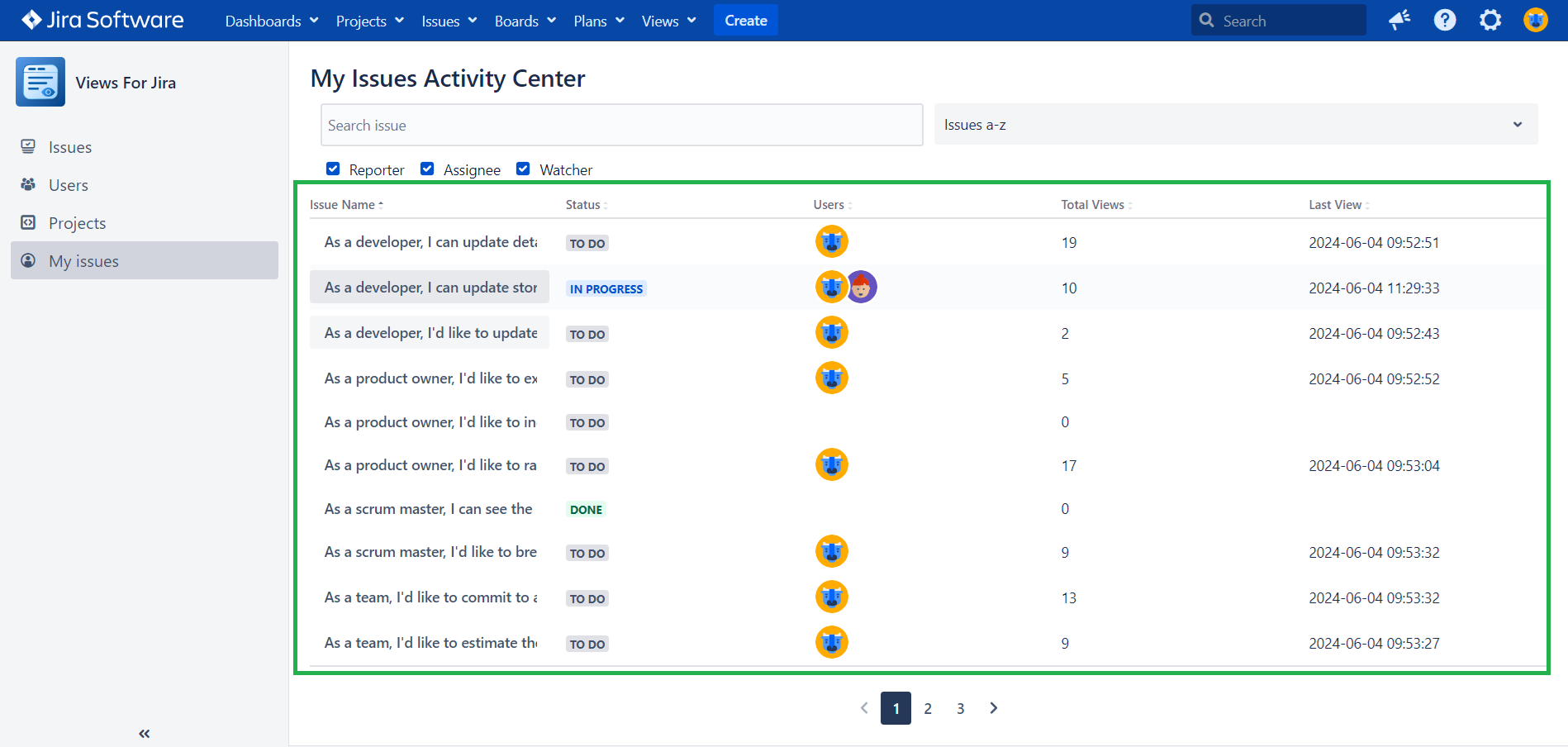Open the user profile avatar menu

1536,20
